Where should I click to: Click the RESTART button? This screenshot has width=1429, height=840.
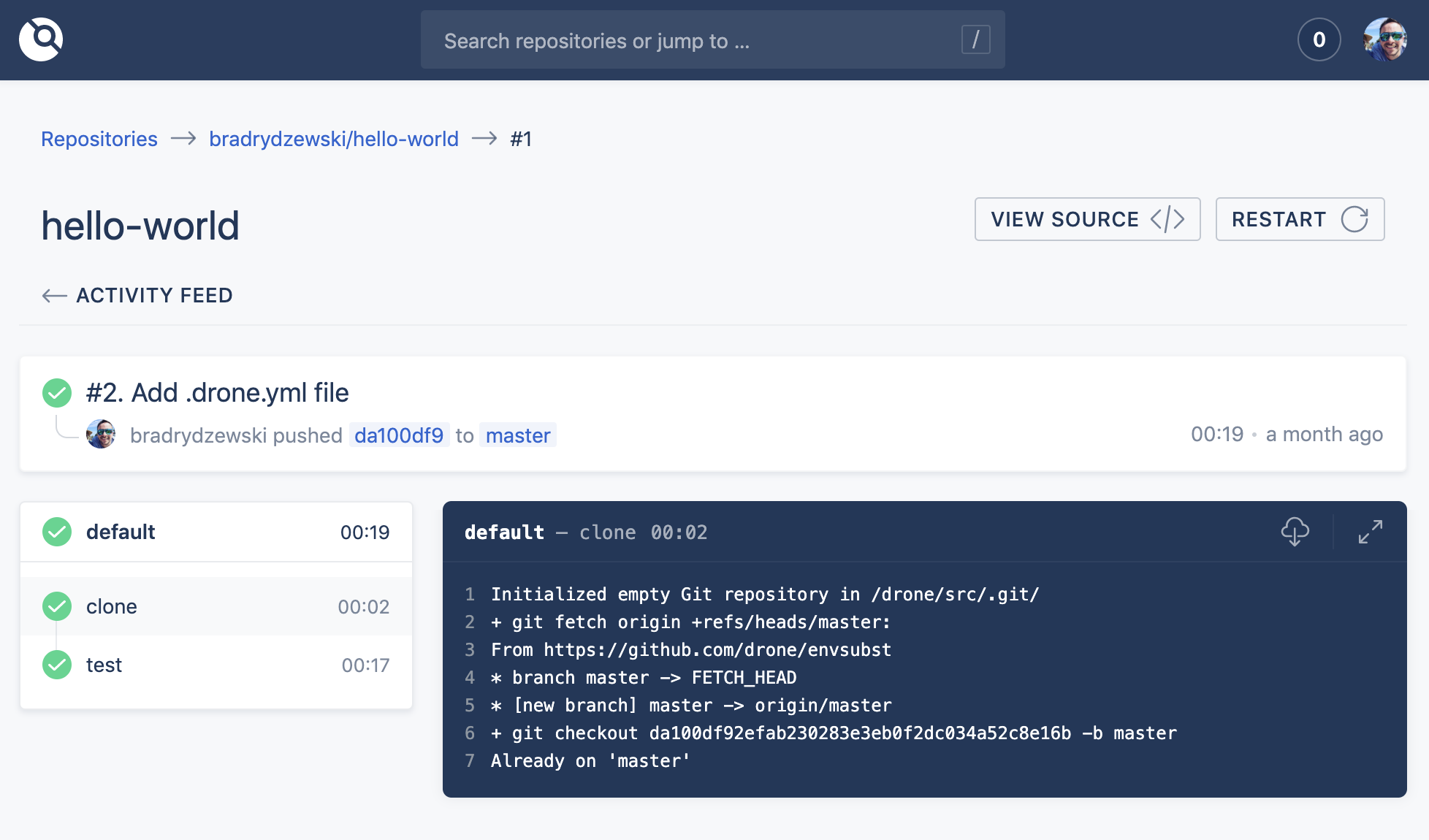pos(1300,219)
